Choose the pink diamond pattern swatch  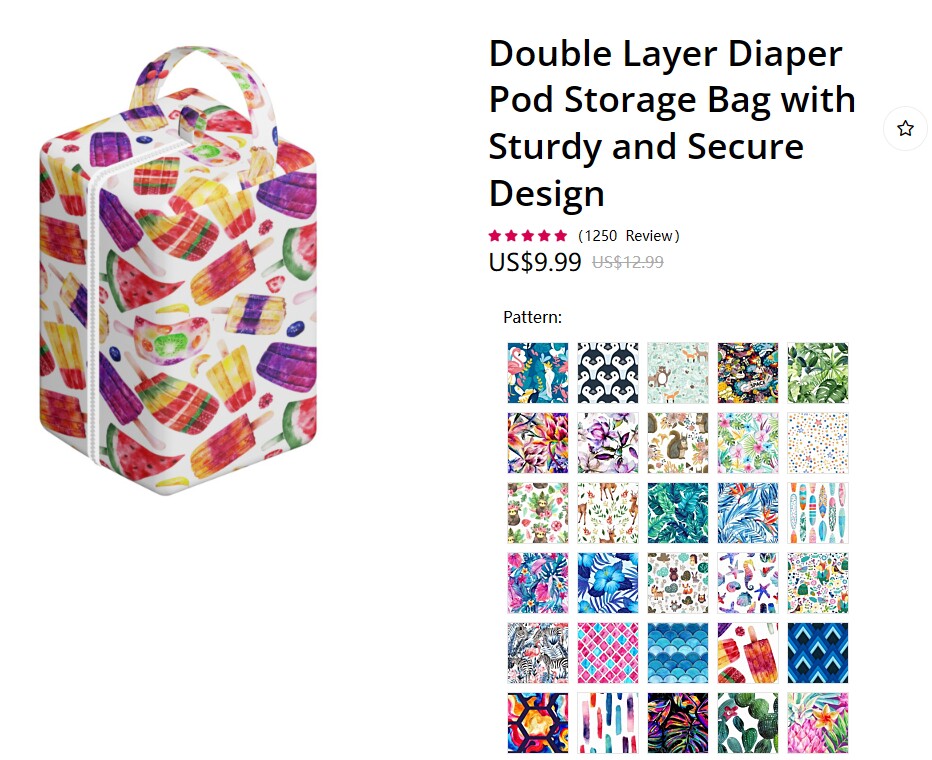(607, 653)
